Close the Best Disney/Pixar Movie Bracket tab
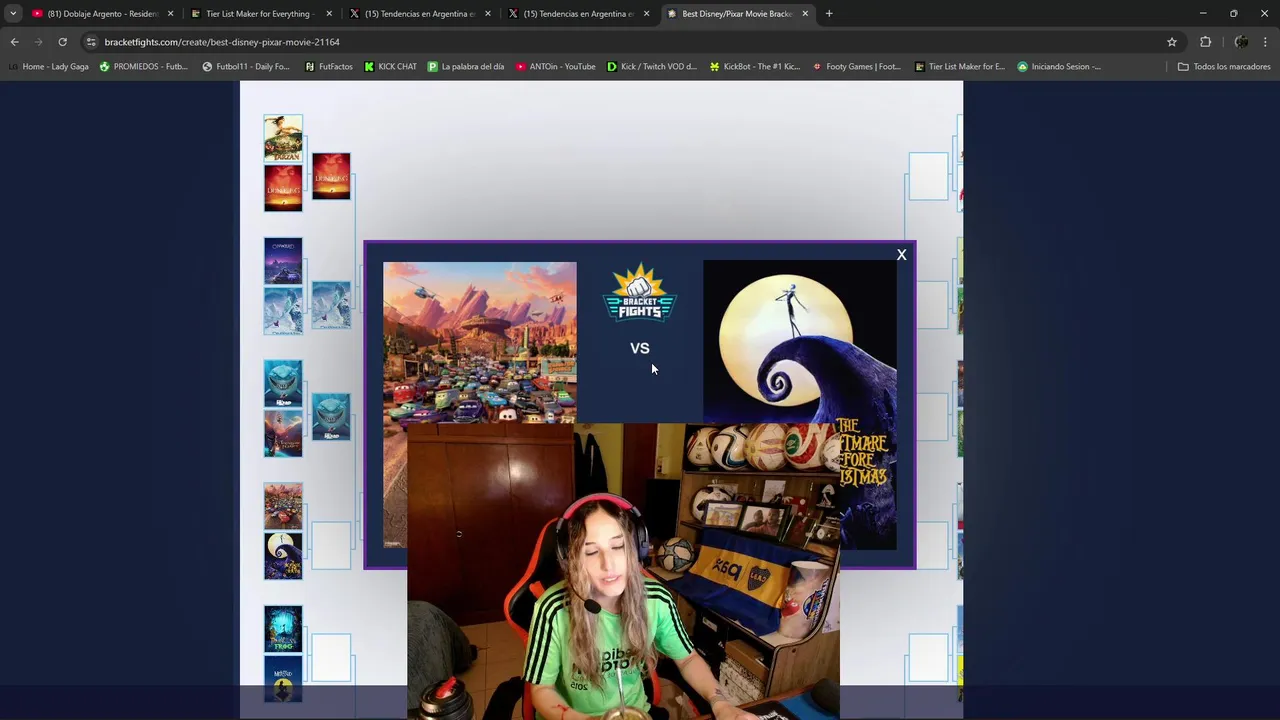This screenshot has height=720, width=1280. (805, 14)
